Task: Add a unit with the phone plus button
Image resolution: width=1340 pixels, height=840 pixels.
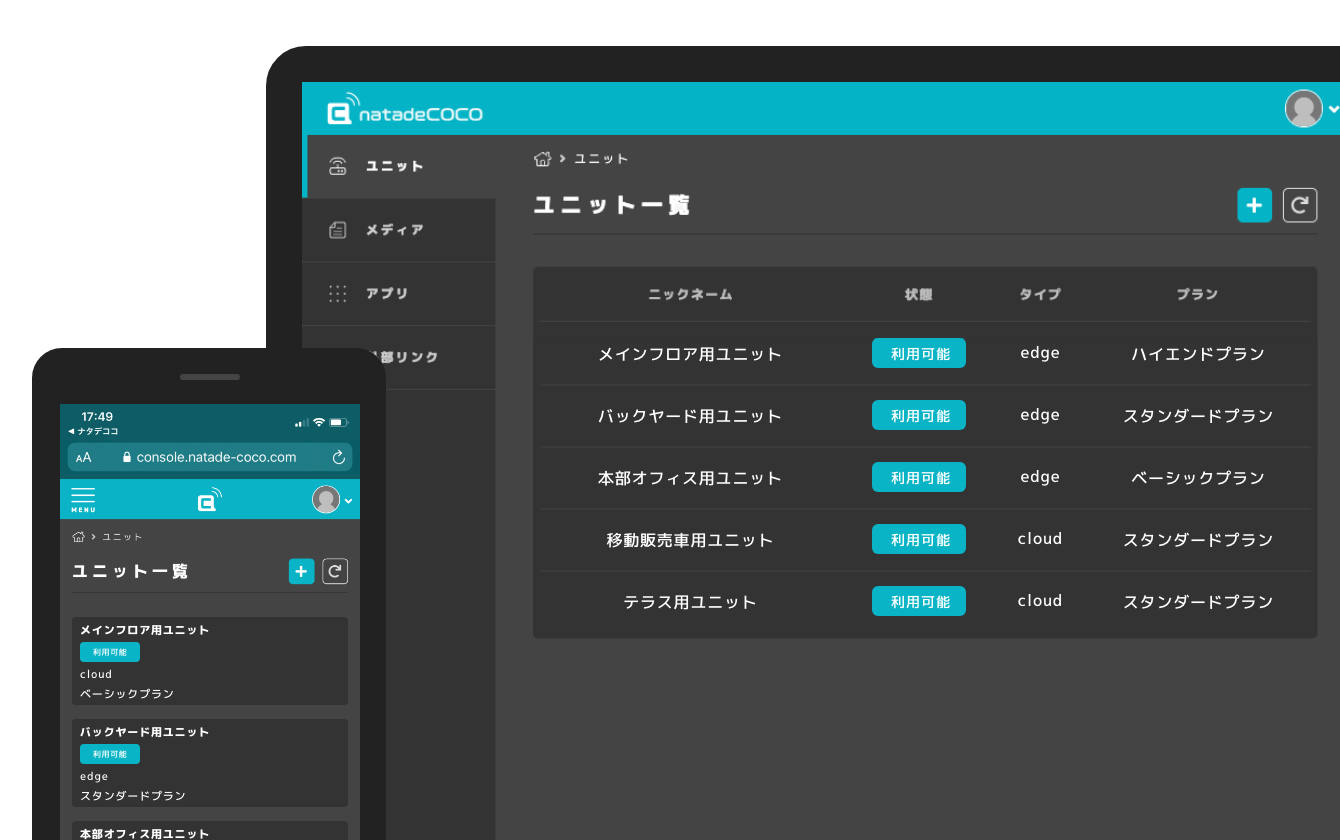Action: pos(301,571)
